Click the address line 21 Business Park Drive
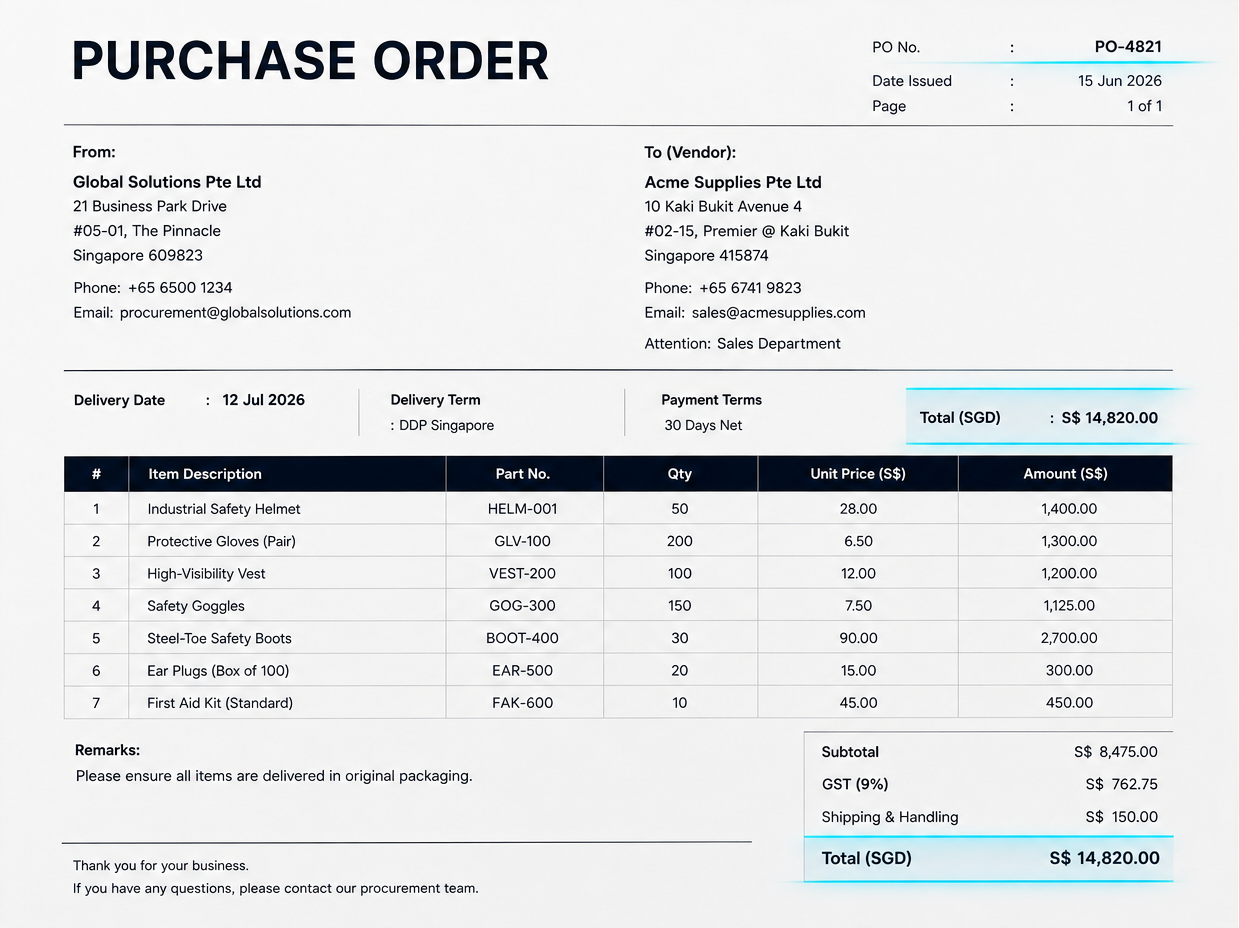1239x928 pixels. click(150, 207)
